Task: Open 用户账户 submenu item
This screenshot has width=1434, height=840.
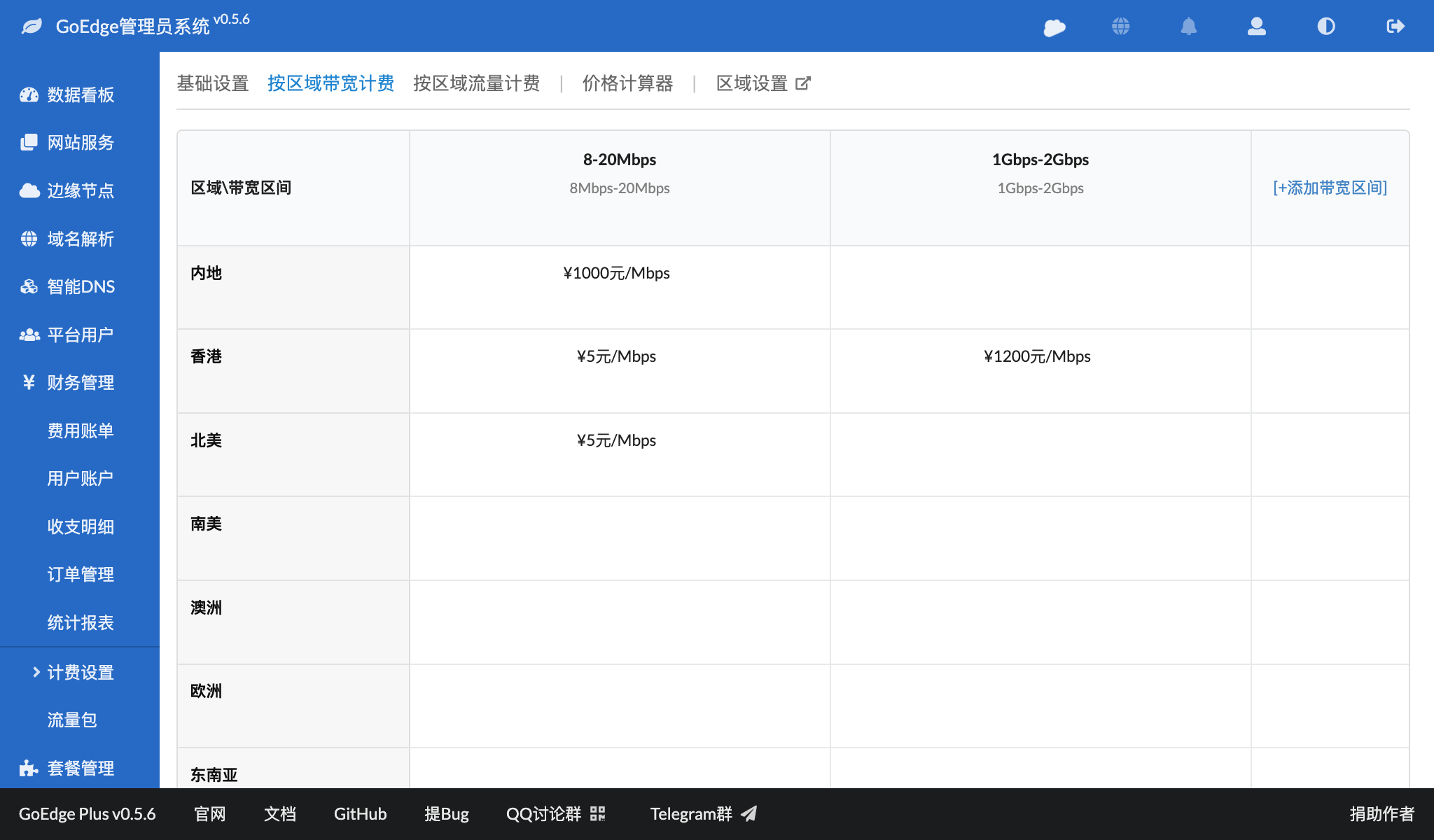Action: click(80, 478)
